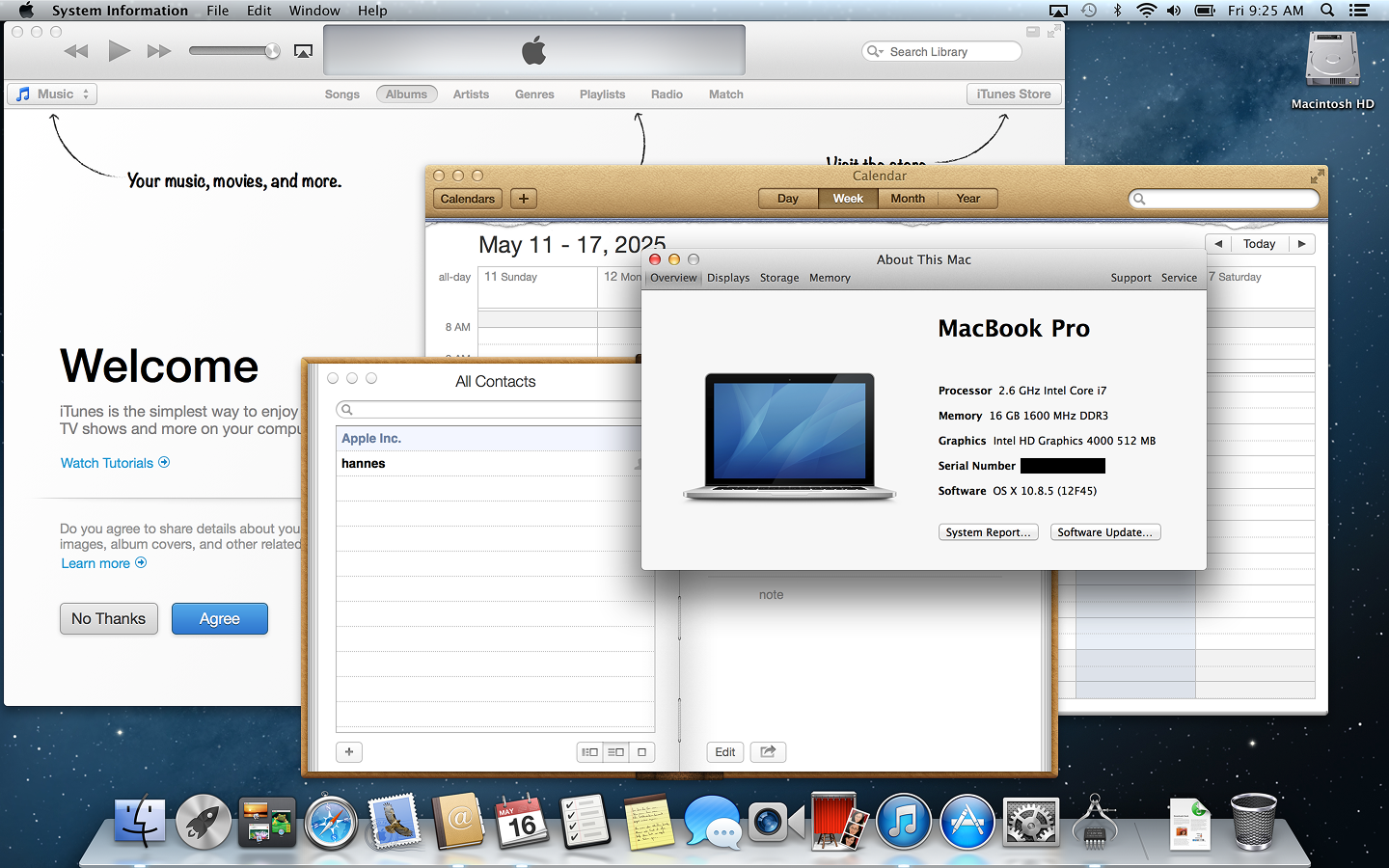This screenshot has width=1389, height=868.
Task: Share a contact using the share icon
Action: pos(768,751)
